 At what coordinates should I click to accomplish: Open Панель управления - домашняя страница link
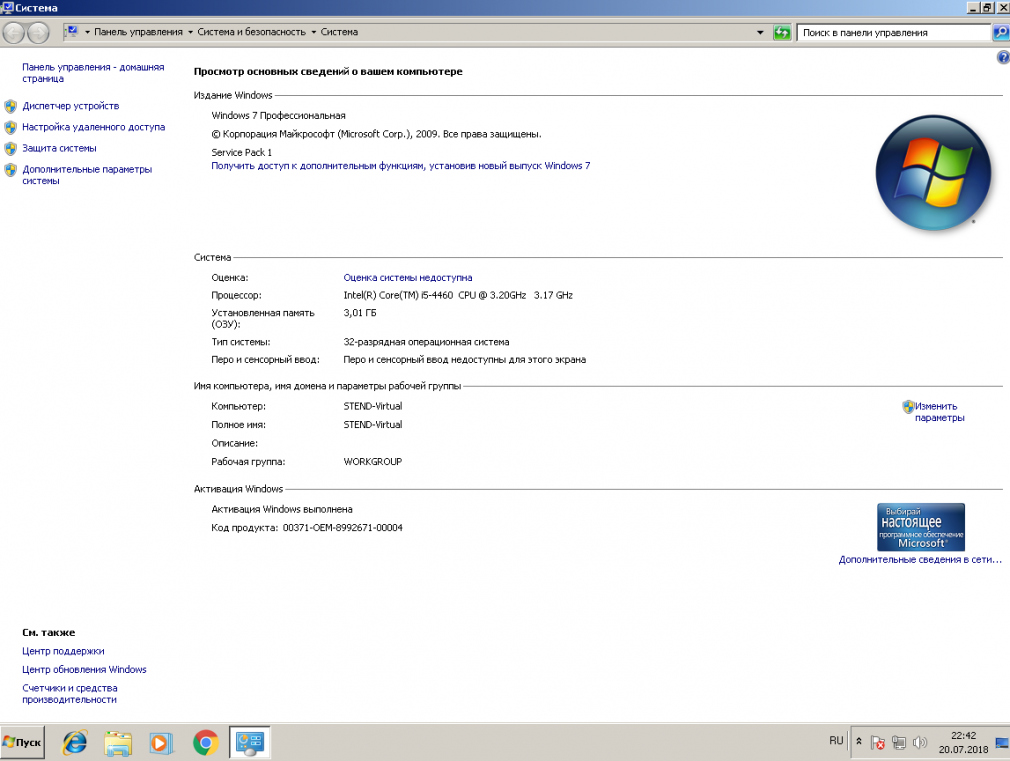pyautogui.click(x=93, y=73)
